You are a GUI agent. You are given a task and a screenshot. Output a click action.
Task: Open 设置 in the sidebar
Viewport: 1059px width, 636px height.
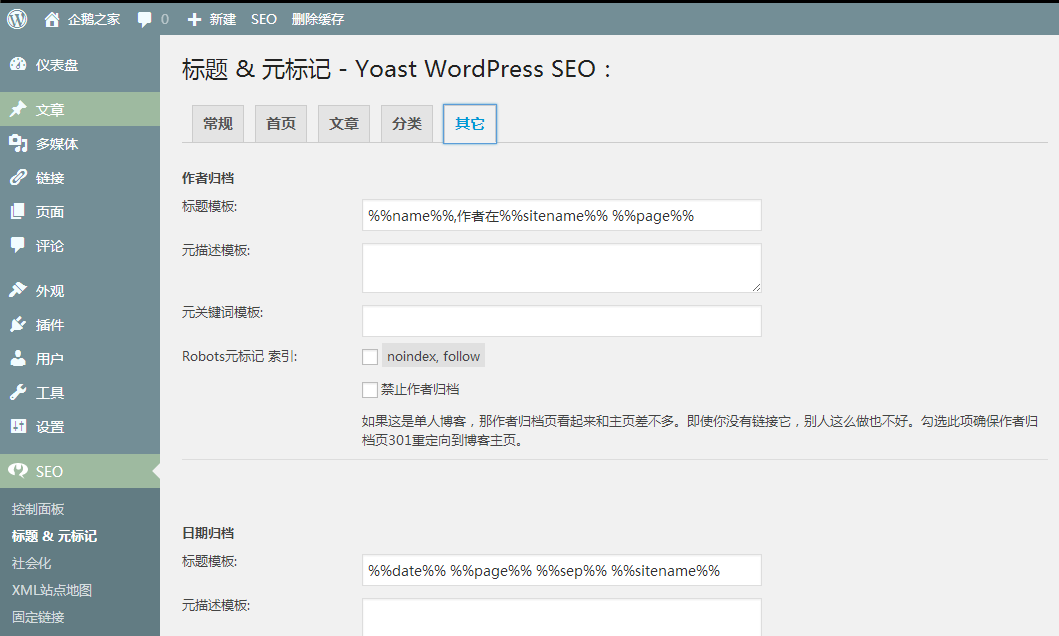(50, 427)
